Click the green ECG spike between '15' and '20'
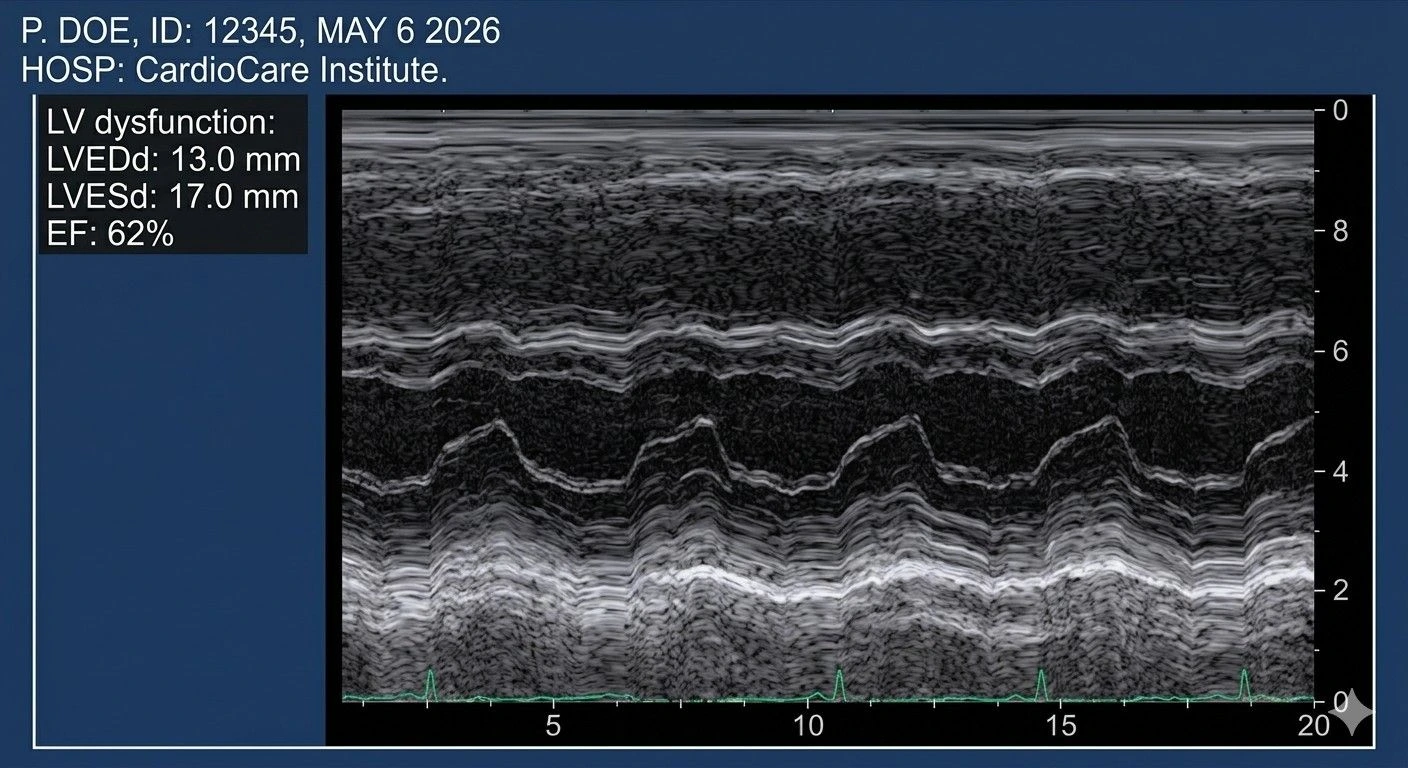The height and width of the screenshot is (768, 1408). point(1244,684)
